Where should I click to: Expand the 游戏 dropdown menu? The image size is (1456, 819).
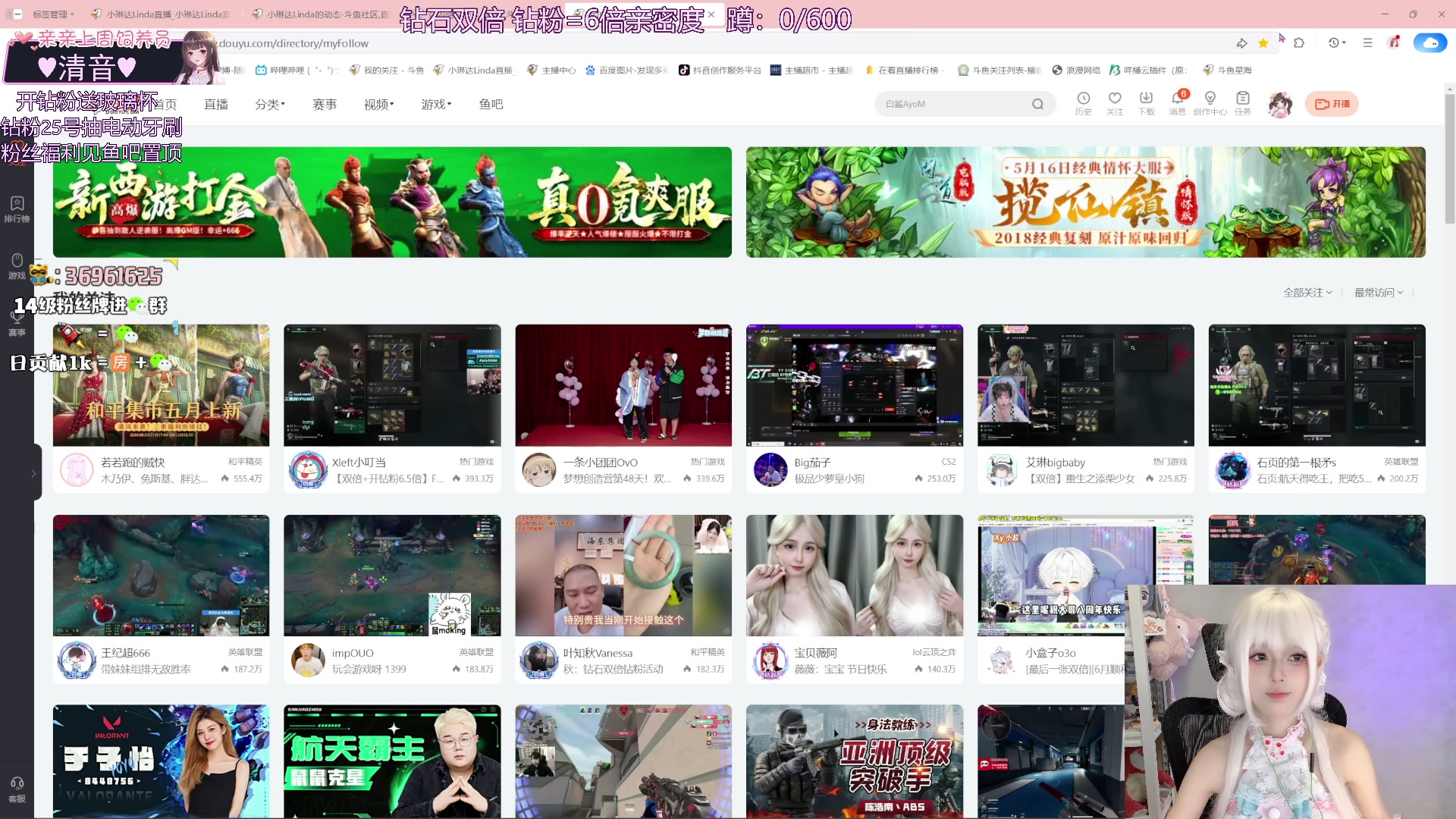click(x=436, y=104)
